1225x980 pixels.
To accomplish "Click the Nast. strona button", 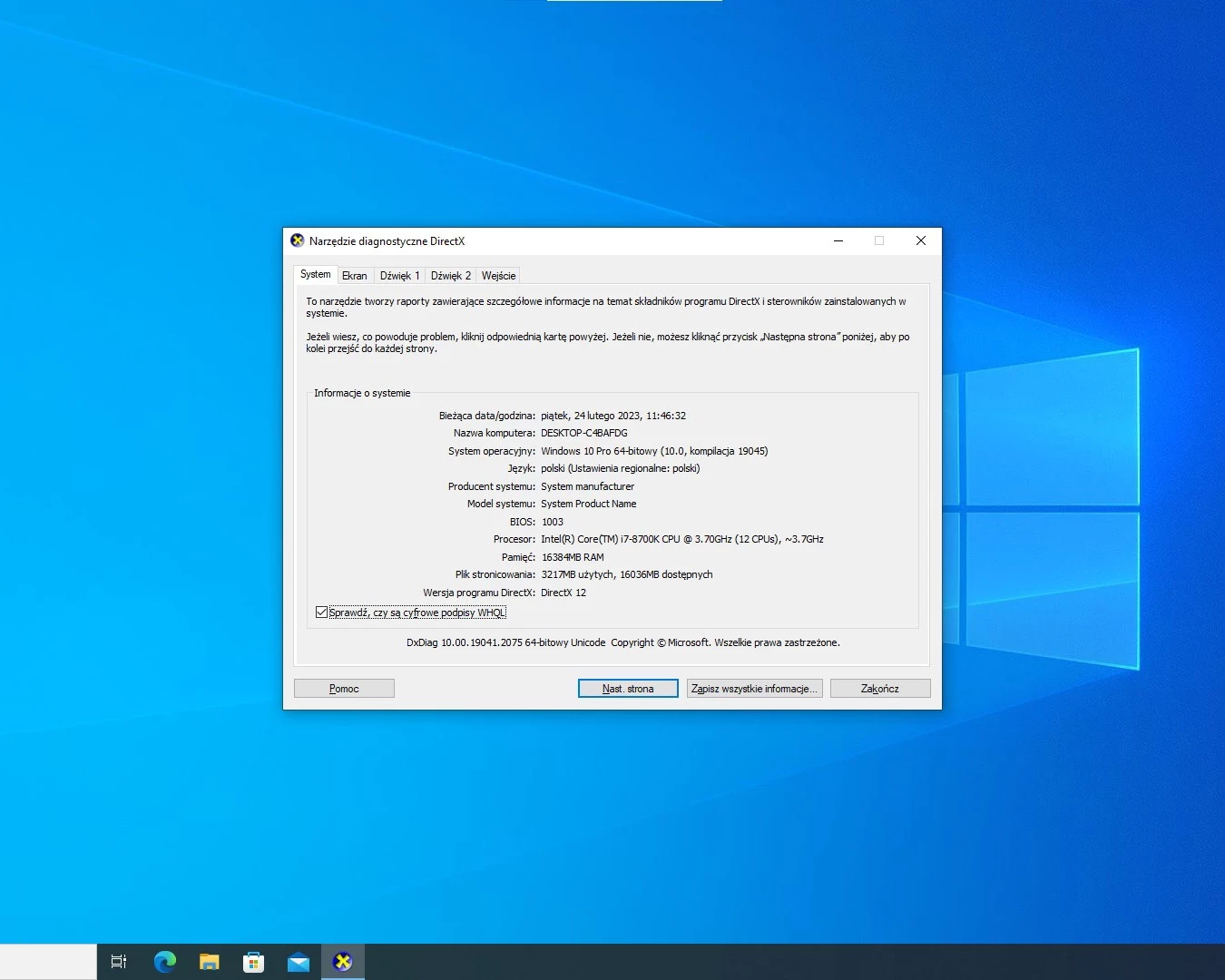I will click(x=628, y=689).
